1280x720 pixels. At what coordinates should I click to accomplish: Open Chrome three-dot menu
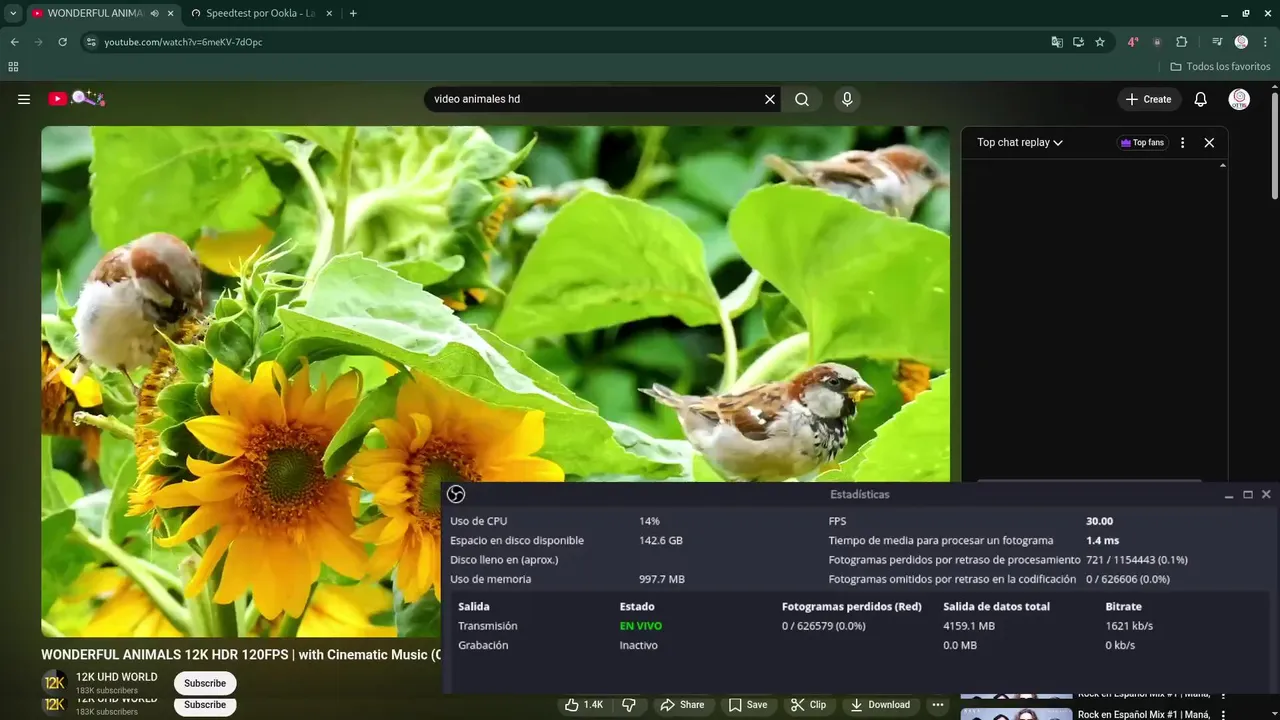[x=1265, y=42]
